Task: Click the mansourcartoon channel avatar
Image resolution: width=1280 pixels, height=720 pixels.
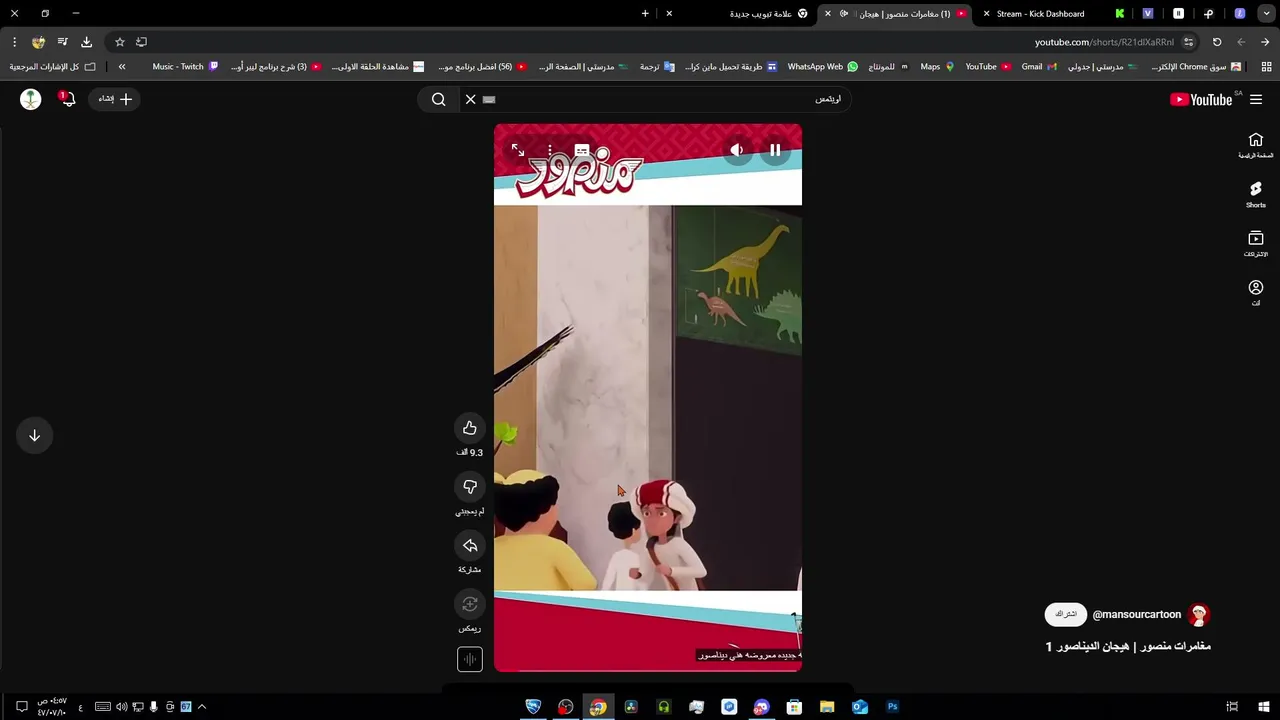Action: [x=1199, y=614]
